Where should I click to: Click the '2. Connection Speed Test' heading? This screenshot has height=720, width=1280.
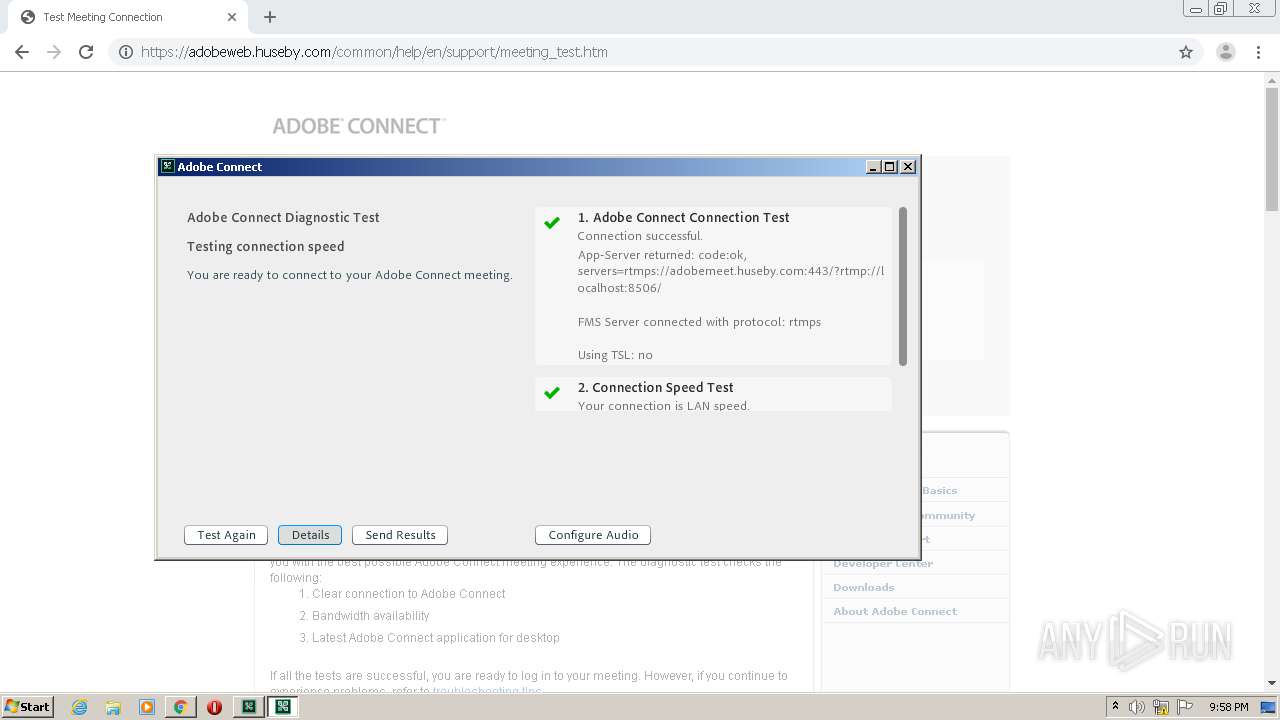coord(655,387)
